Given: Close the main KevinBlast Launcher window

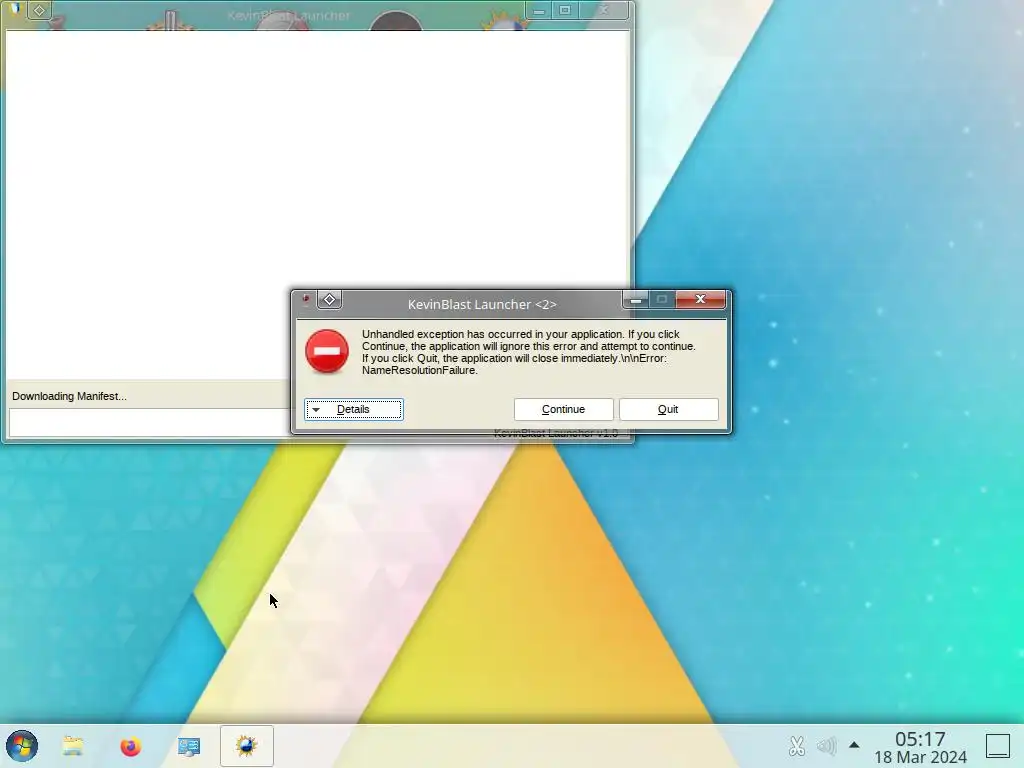Looking at the screenshot, I should click(604, 10).
